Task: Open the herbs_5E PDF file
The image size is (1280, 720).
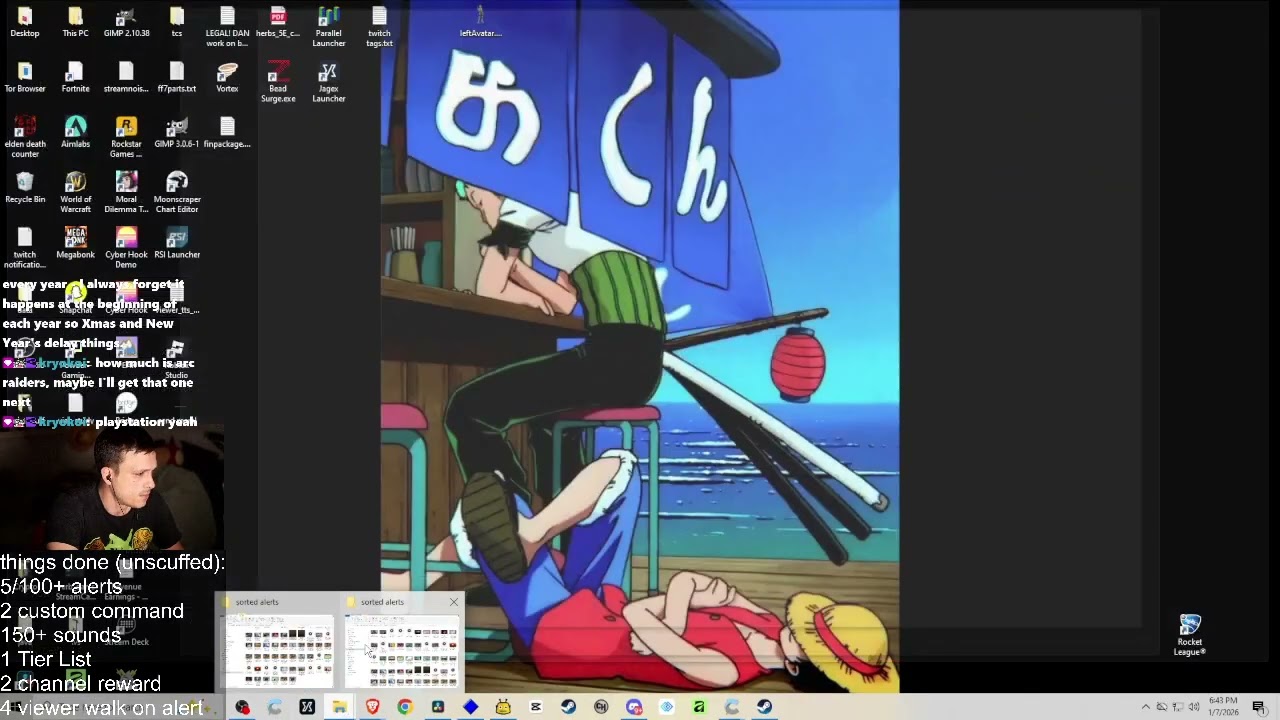Action: point(278,22)
